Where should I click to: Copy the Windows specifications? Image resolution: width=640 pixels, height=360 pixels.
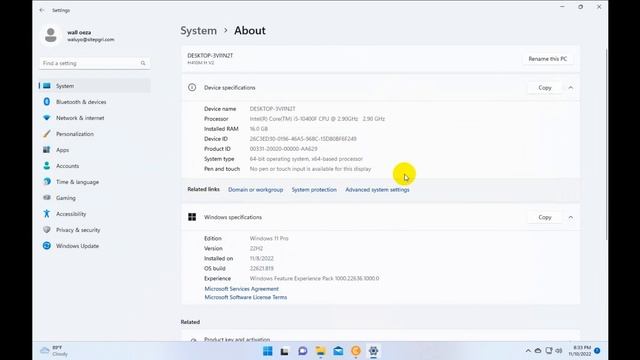pyautogui.click(x=544, y=218)
